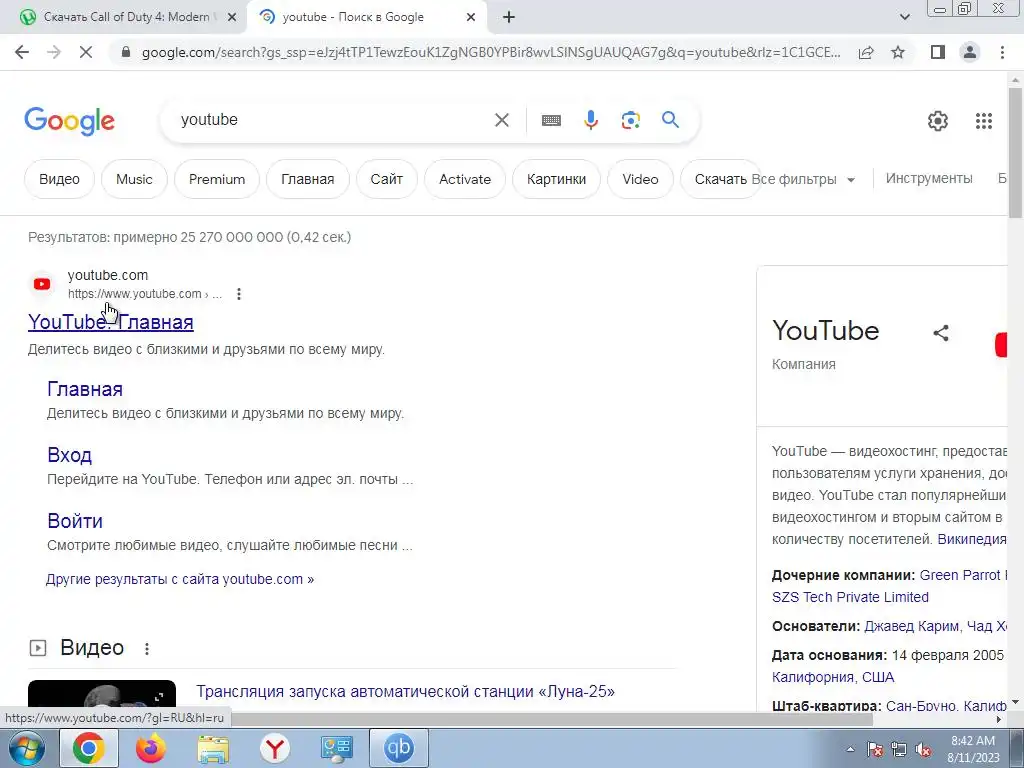The image size is (1024, 768).
Task: Open the Windows Start menu
Action: 26,748
